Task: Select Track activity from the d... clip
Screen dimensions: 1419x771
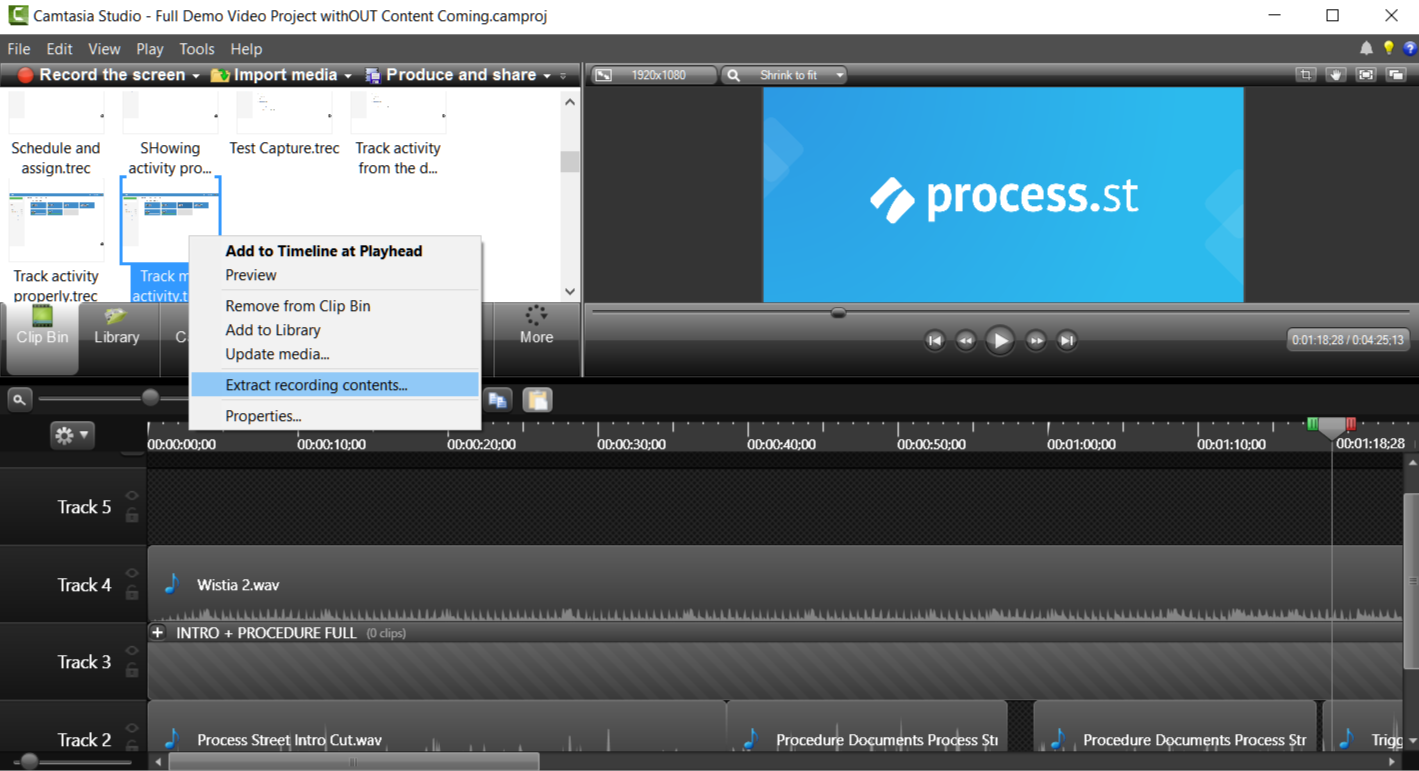Action: (398, 133)
